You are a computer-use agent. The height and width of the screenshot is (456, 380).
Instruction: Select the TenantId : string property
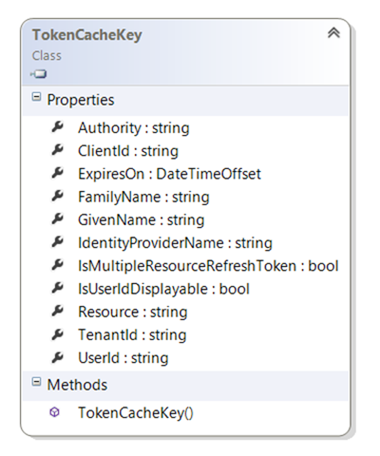click(132, 335)
